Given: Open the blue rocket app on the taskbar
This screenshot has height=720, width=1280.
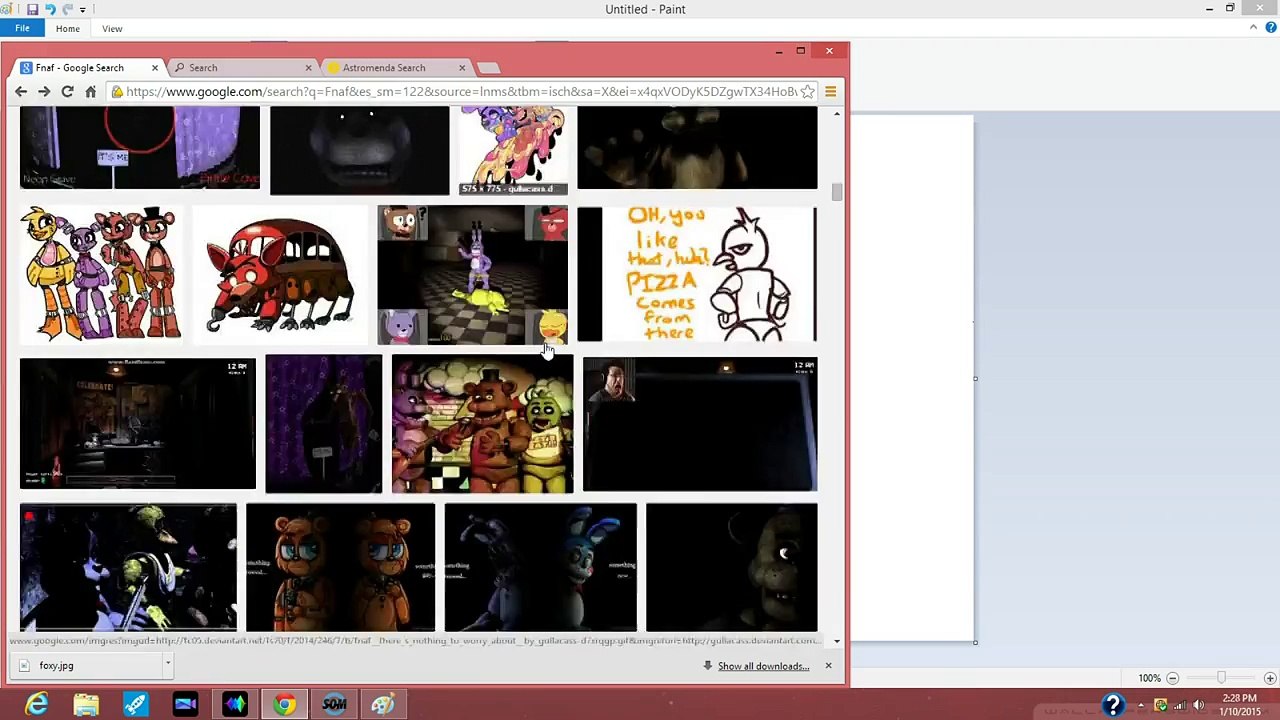Looking at the screenshot, I should click(135, 705).
